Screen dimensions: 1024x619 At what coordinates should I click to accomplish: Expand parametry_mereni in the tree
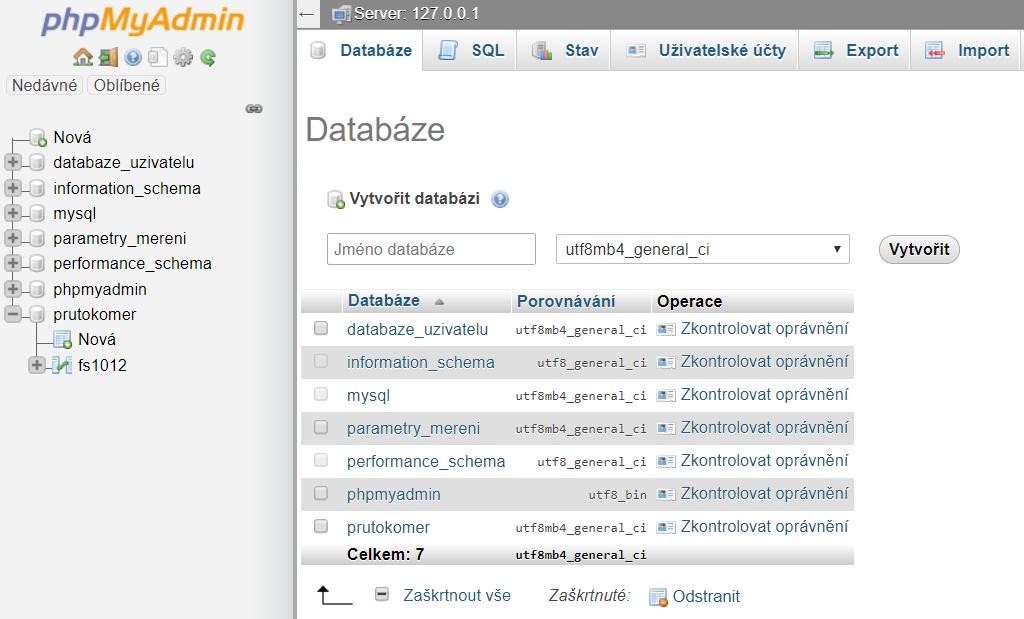[x=13, y=238]
